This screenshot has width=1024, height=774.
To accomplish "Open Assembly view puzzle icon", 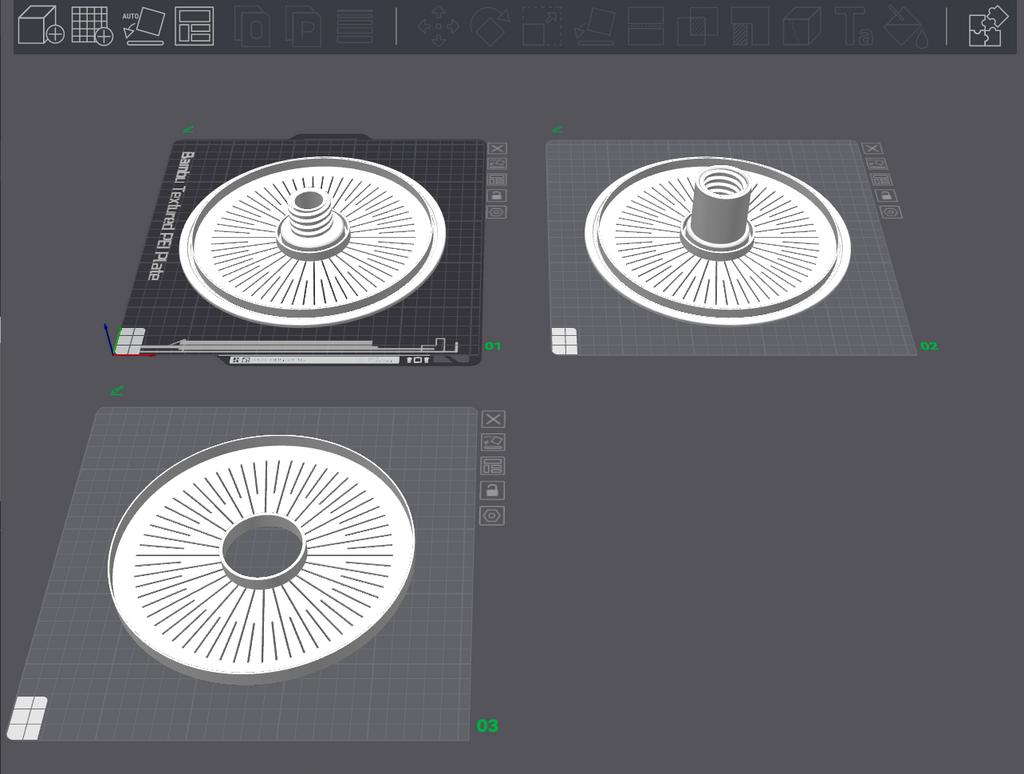I will point(987,26).
